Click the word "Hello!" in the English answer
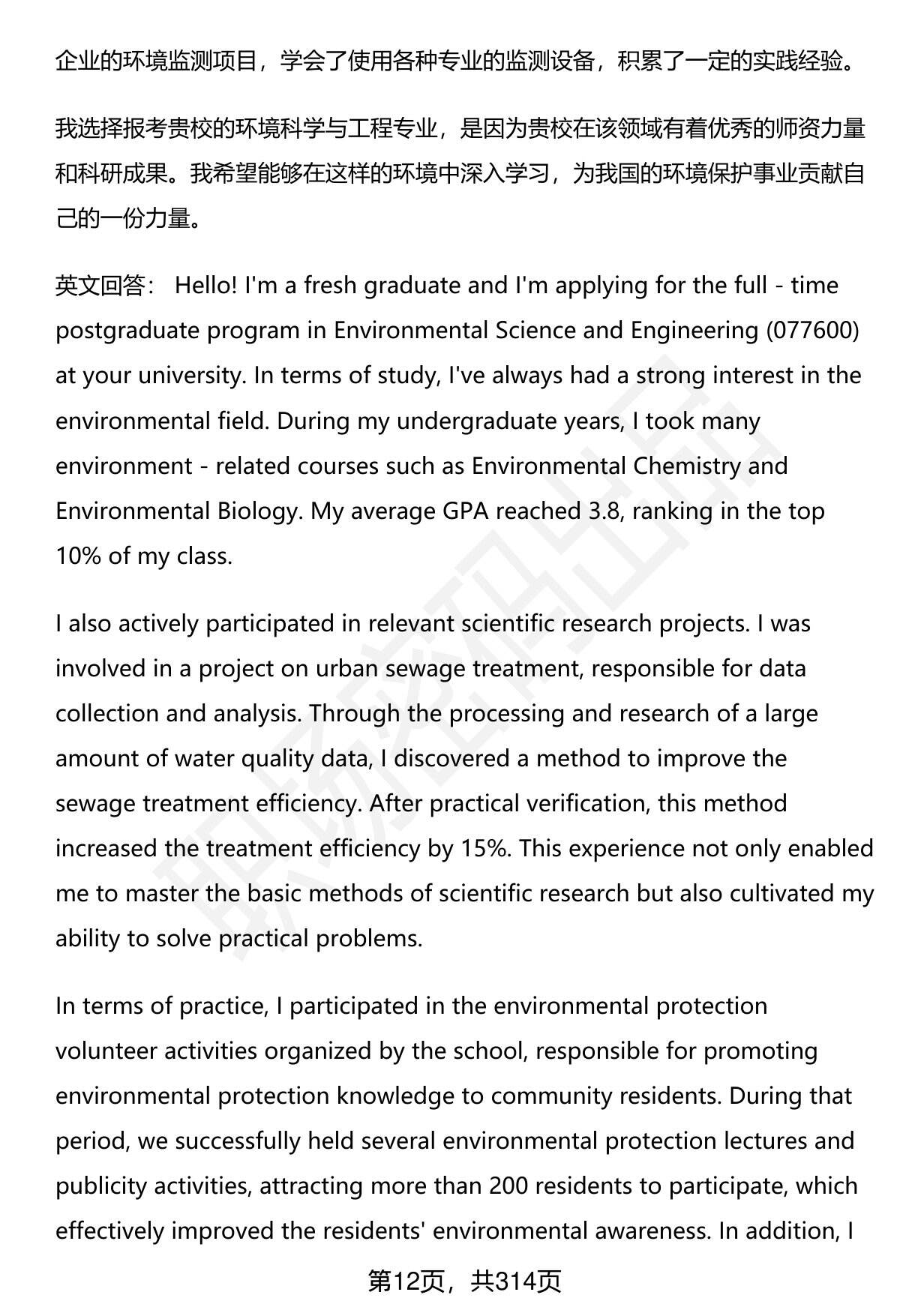 click(x=206, y=286)
